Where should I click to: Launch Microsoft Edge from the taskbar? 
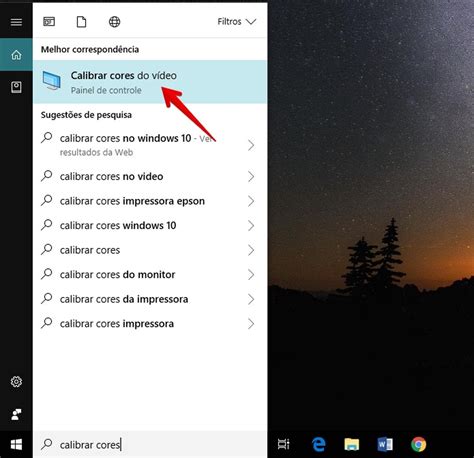pyautogui.click(x=319, y=444)
